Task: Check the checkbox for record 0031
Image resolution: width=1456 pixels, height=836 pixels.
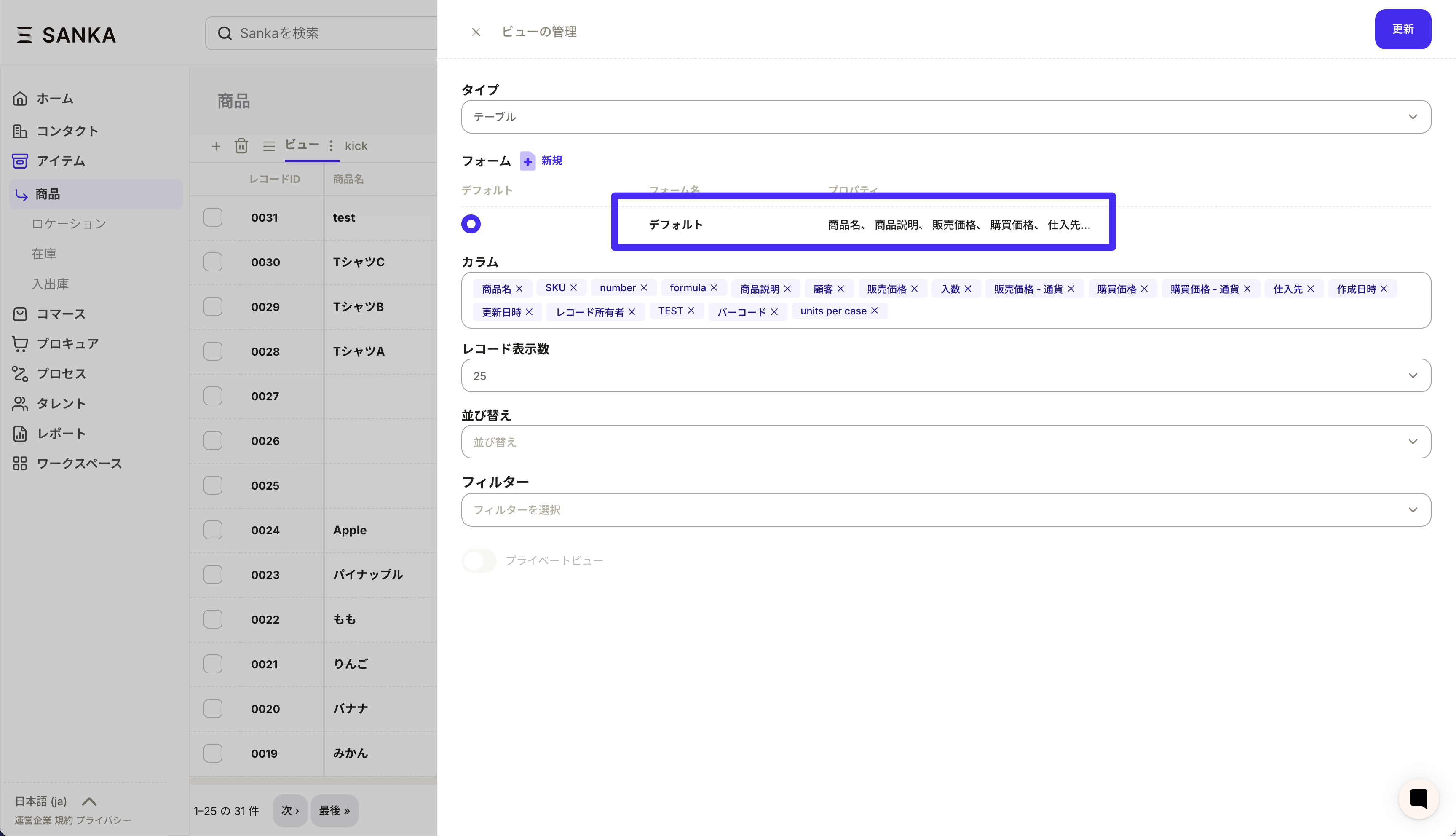Action: [x=213, y=217]
